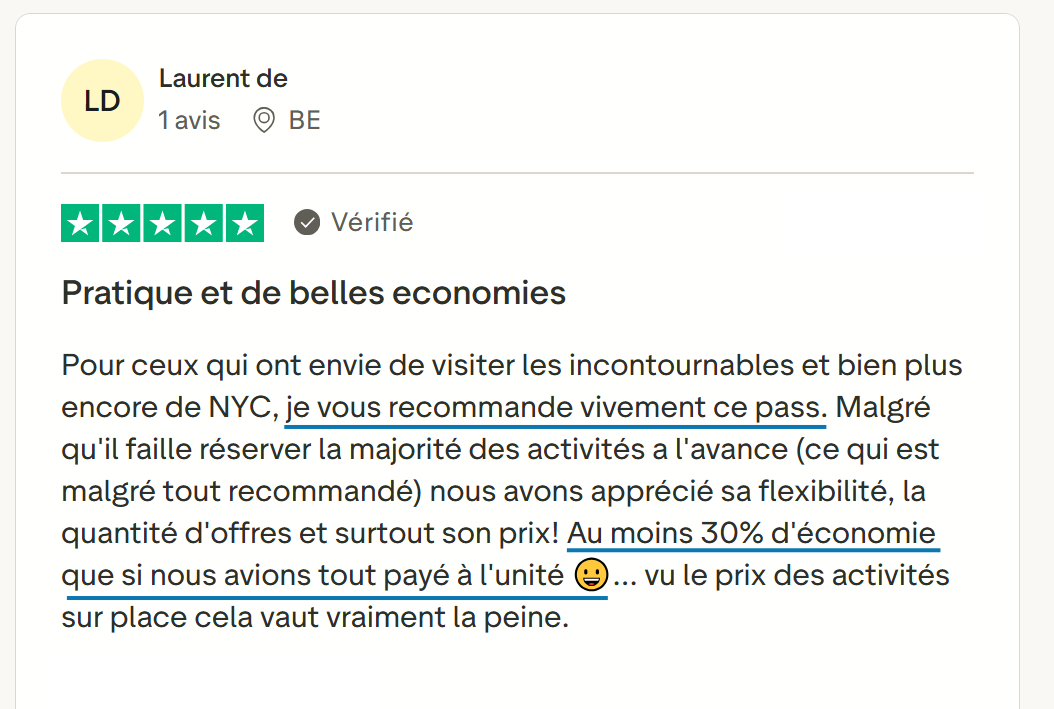Click the location pin icon
This screenshot has height=709, width=1054.
264,121
